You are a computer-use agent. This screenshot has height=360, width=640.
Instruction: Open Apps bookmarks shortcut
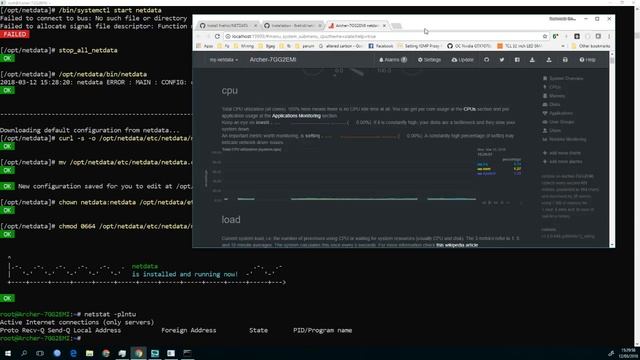click(x=205, y=46)
